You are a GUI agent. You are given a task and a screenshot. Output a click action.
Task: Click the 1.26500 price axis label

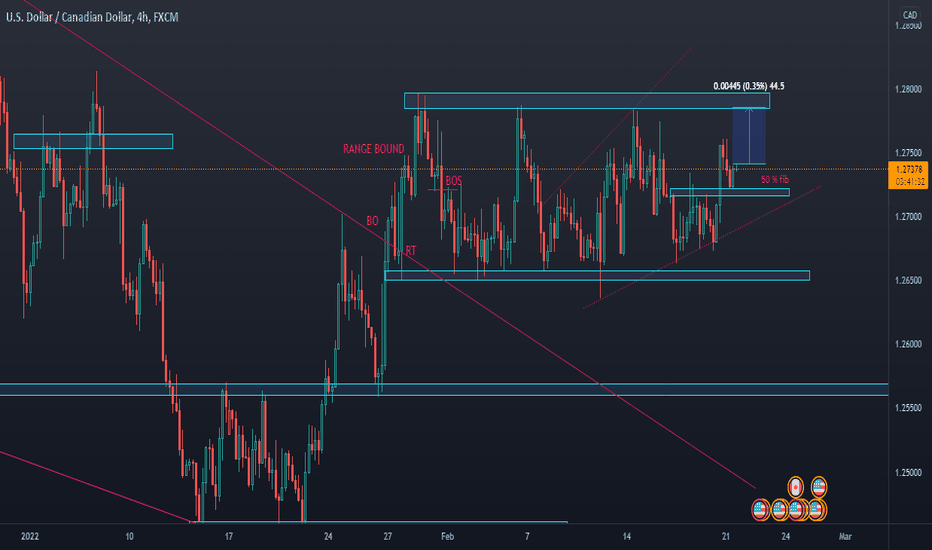[x=908, y=280]
